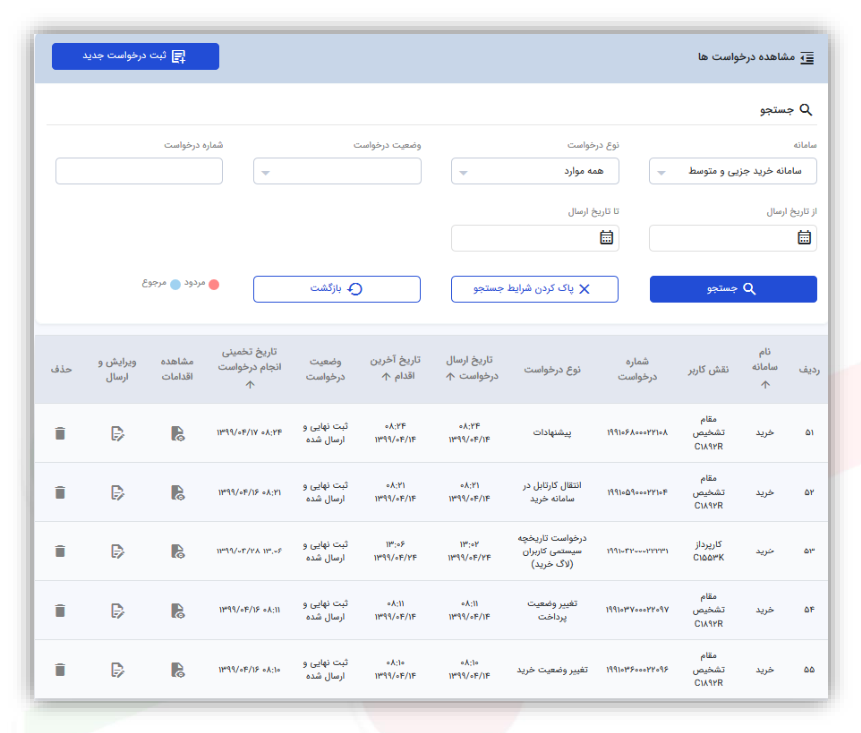Open calendar for تا تاریخ ارسال
This screenshot has width=861, height=733.
point(606,238)
